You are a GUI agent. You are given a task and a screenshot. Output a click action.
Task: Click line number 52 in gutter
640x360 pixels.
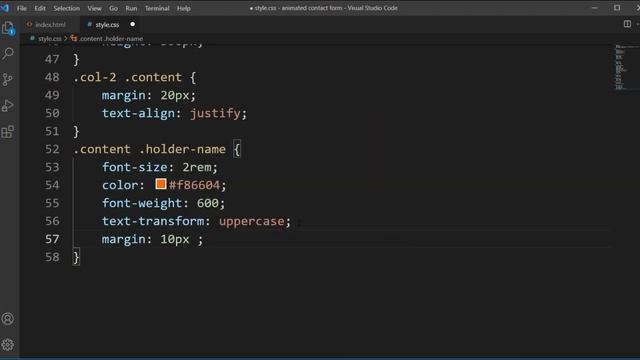click(52, 149)
